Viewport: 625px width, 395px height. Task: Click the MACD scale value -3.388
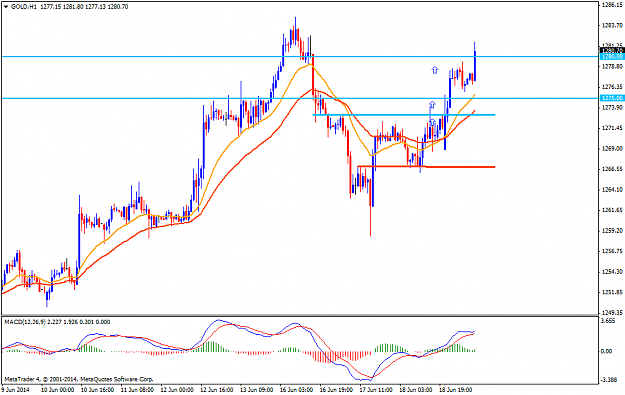click(x=608, y=379)
